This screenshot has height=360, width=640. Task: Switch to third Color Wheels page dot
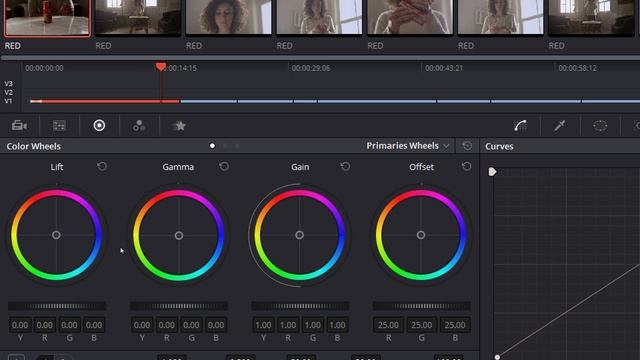click(238, 146)
